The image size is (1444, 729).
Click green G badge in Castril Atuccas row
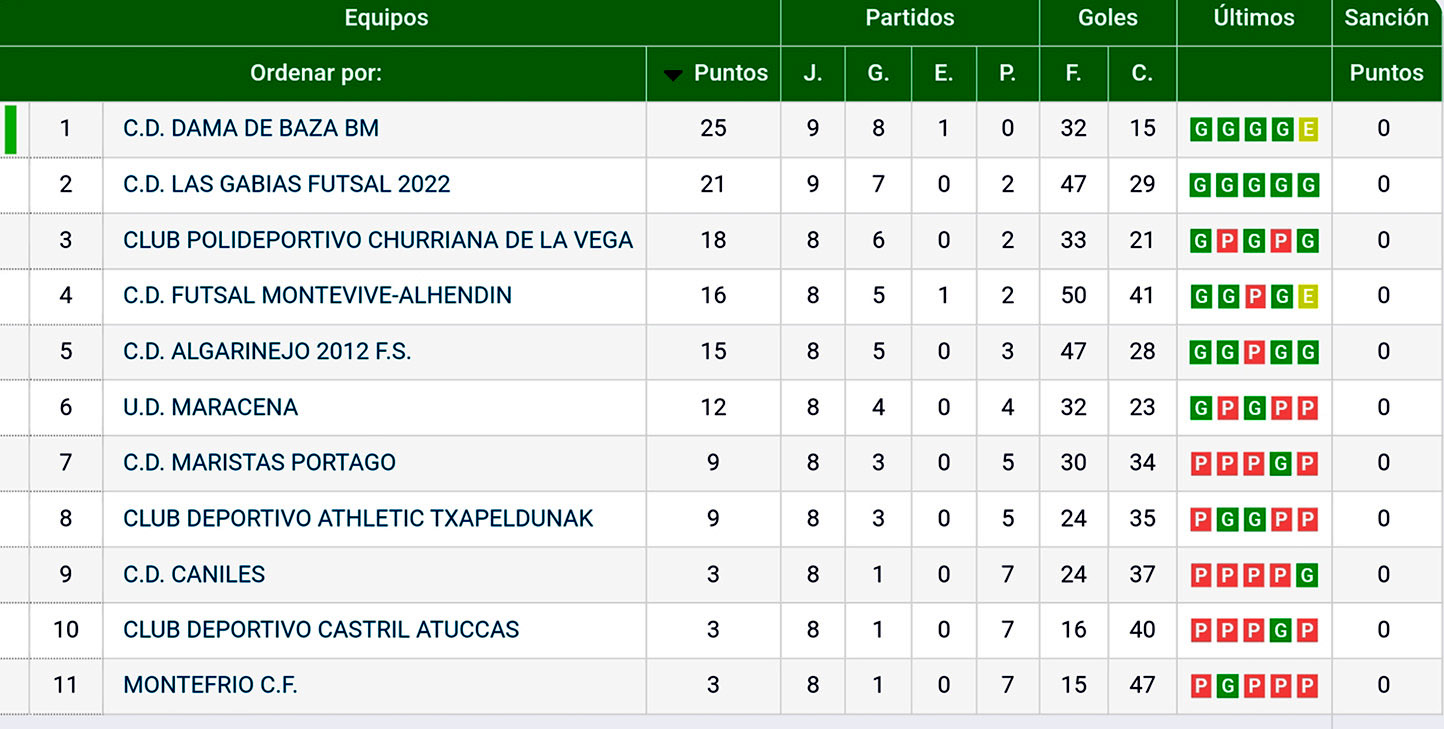coord(1281,631)
